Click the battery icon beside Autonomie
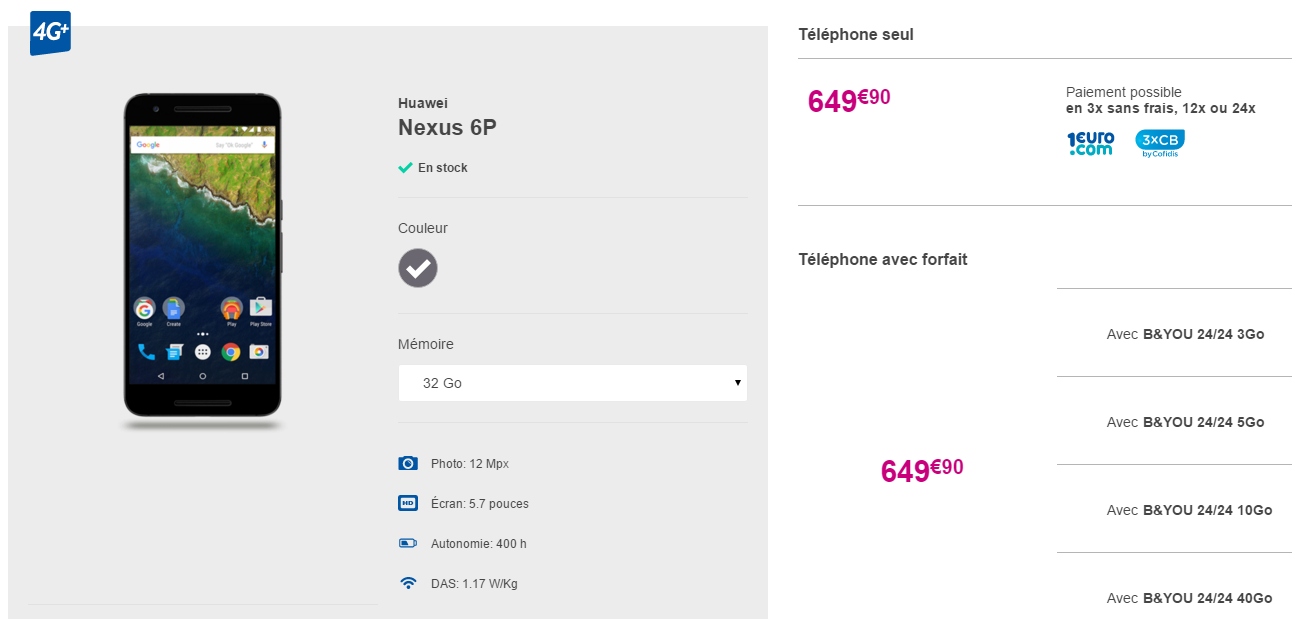Viewport: 1292px width, 619px height. pyautogui.click(x=408, y=543)
